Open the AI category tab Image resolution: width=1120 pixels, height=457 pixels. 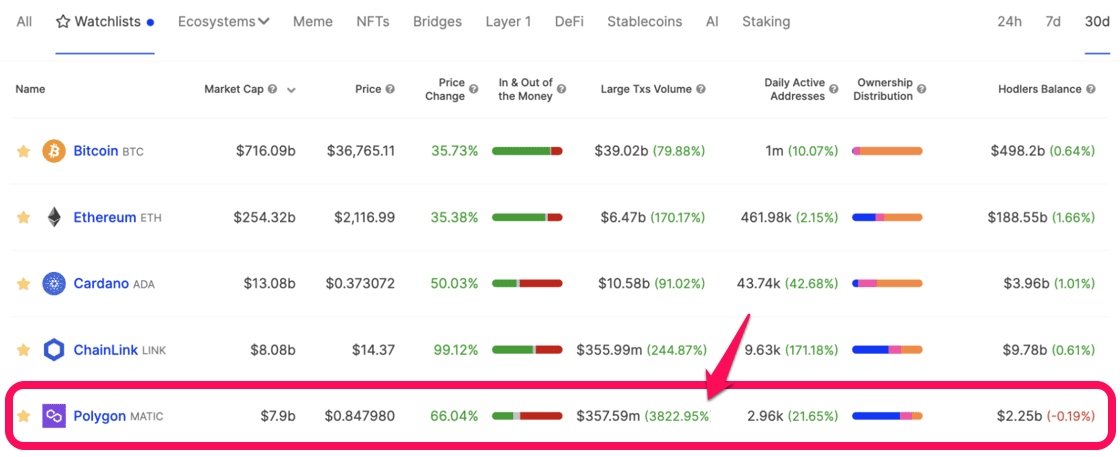(712, 21)
